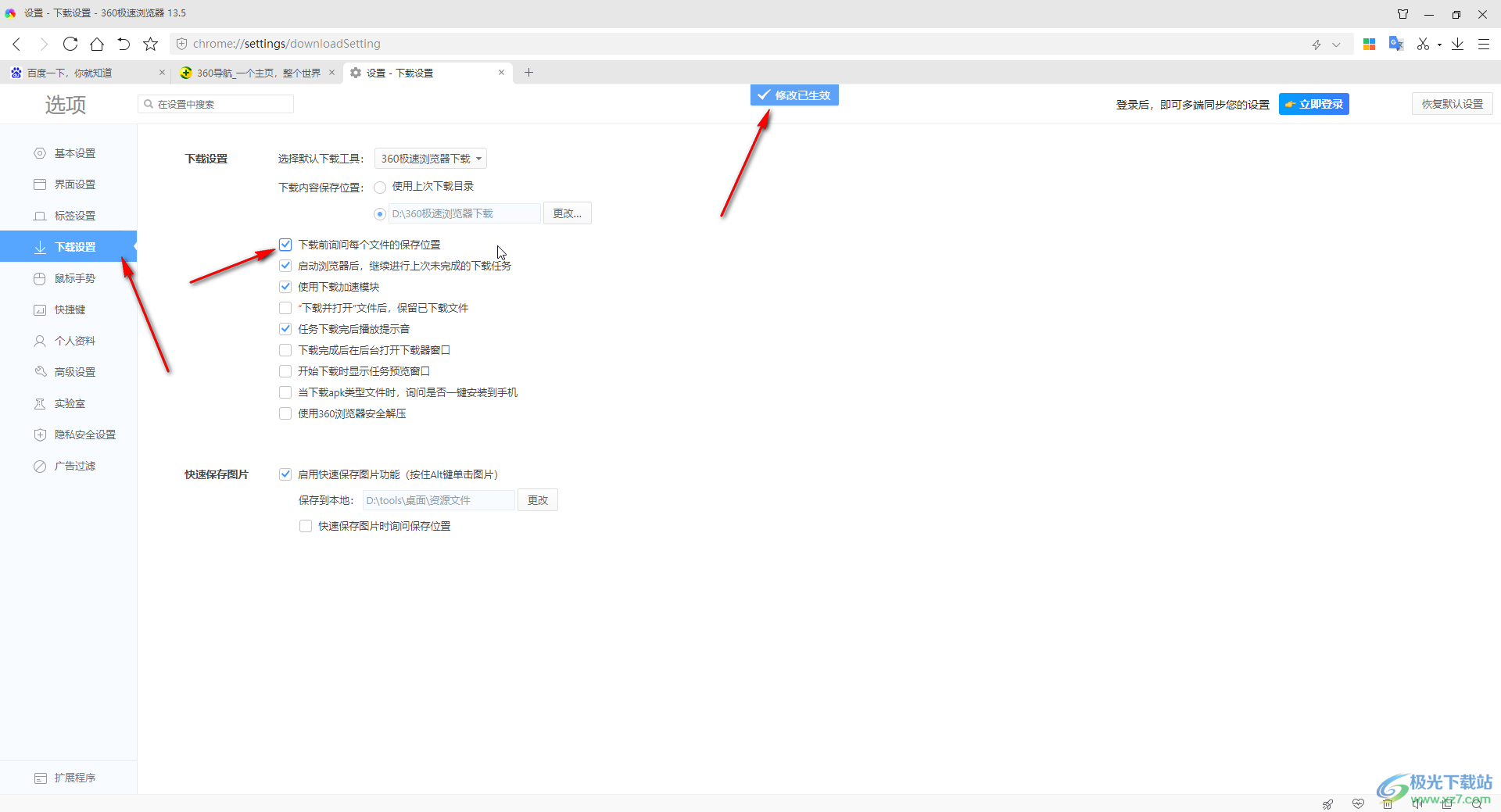The image size is (1501, 812).
Task: Expand the default download tool dropdown
Action: [431, 159]
